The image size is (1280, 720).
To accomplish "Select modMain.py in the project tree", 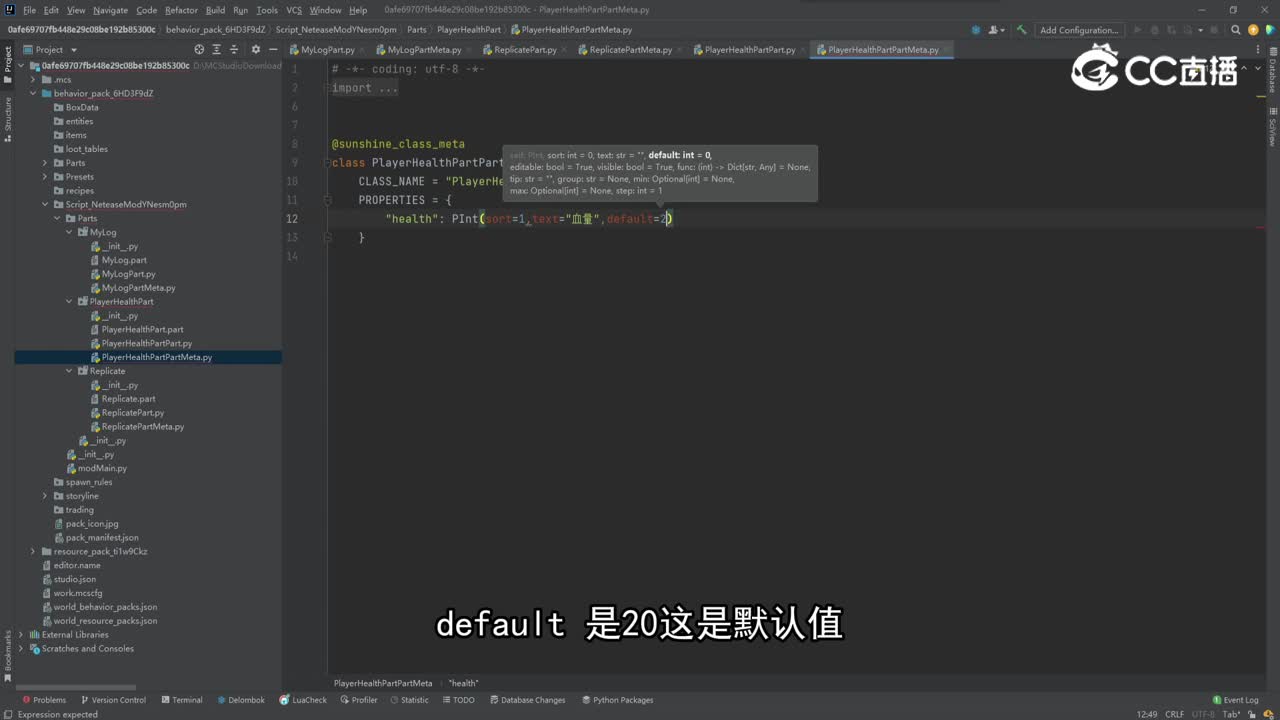I will pos(102,468).
